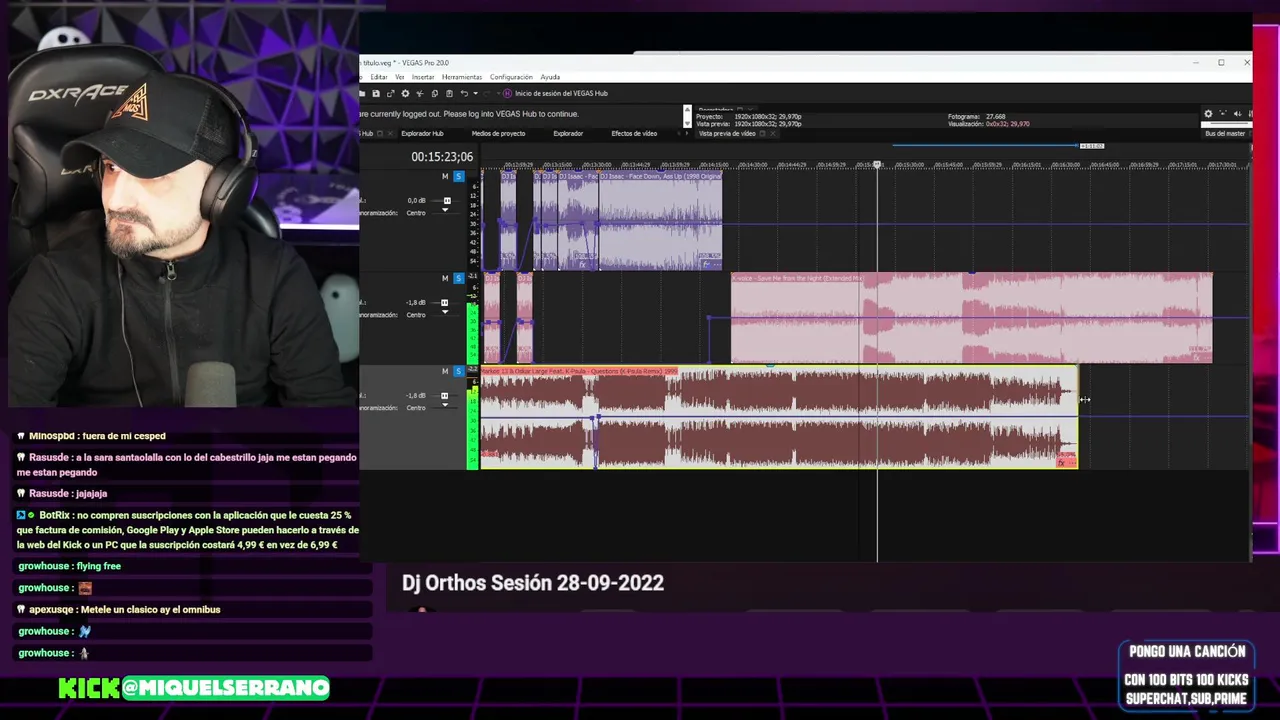Undo the last action with undo arrow
The width and height of the screenshot is (1280, 720).
[x=464, y=93]
